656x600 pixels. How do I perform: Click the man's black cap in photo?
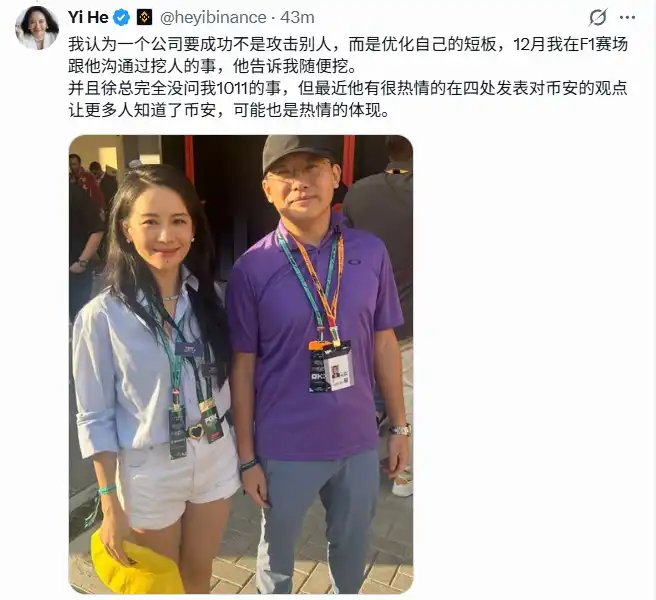[295, 151]
